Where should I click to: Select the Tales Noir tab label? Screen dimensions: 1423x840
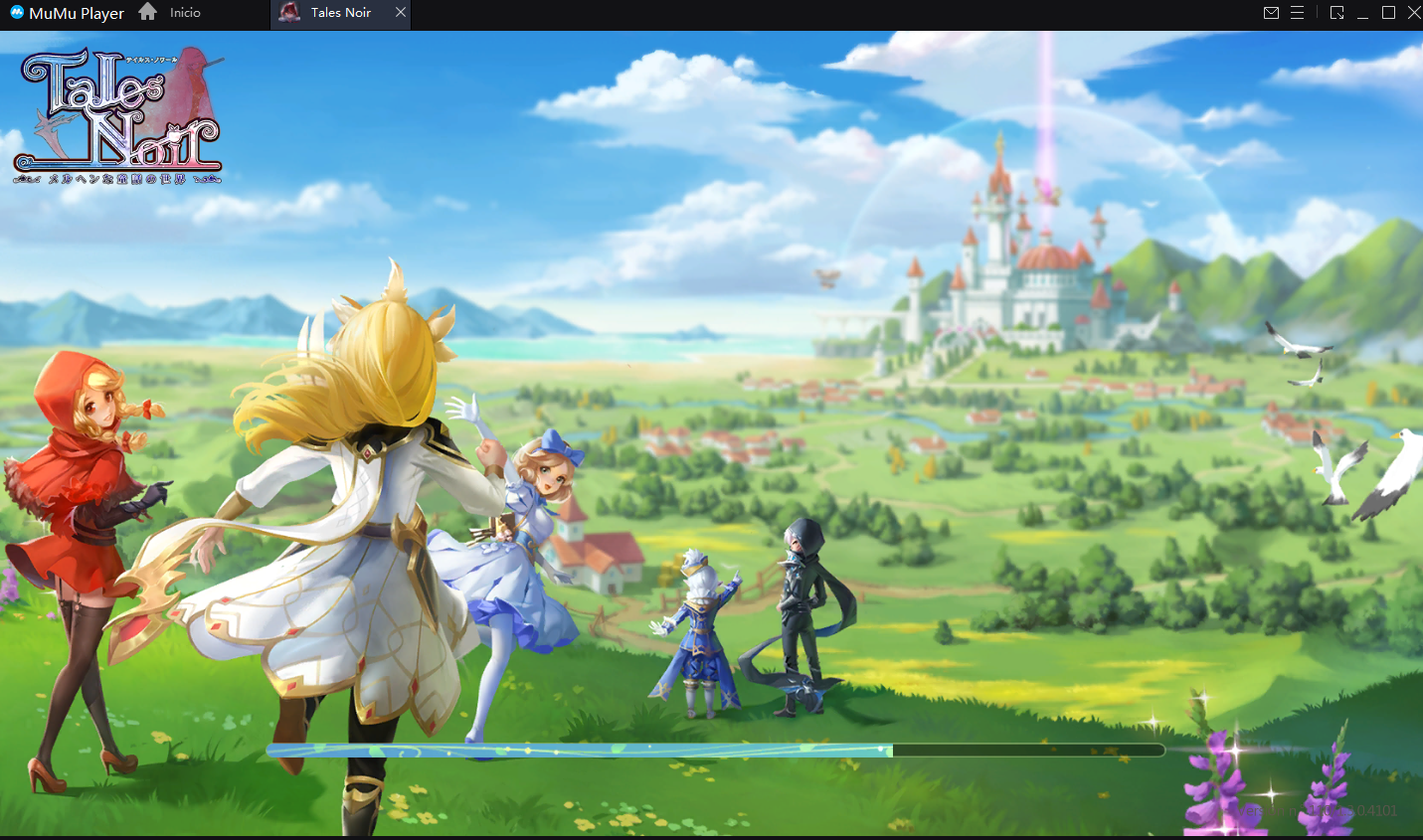(x=340, y=13)
